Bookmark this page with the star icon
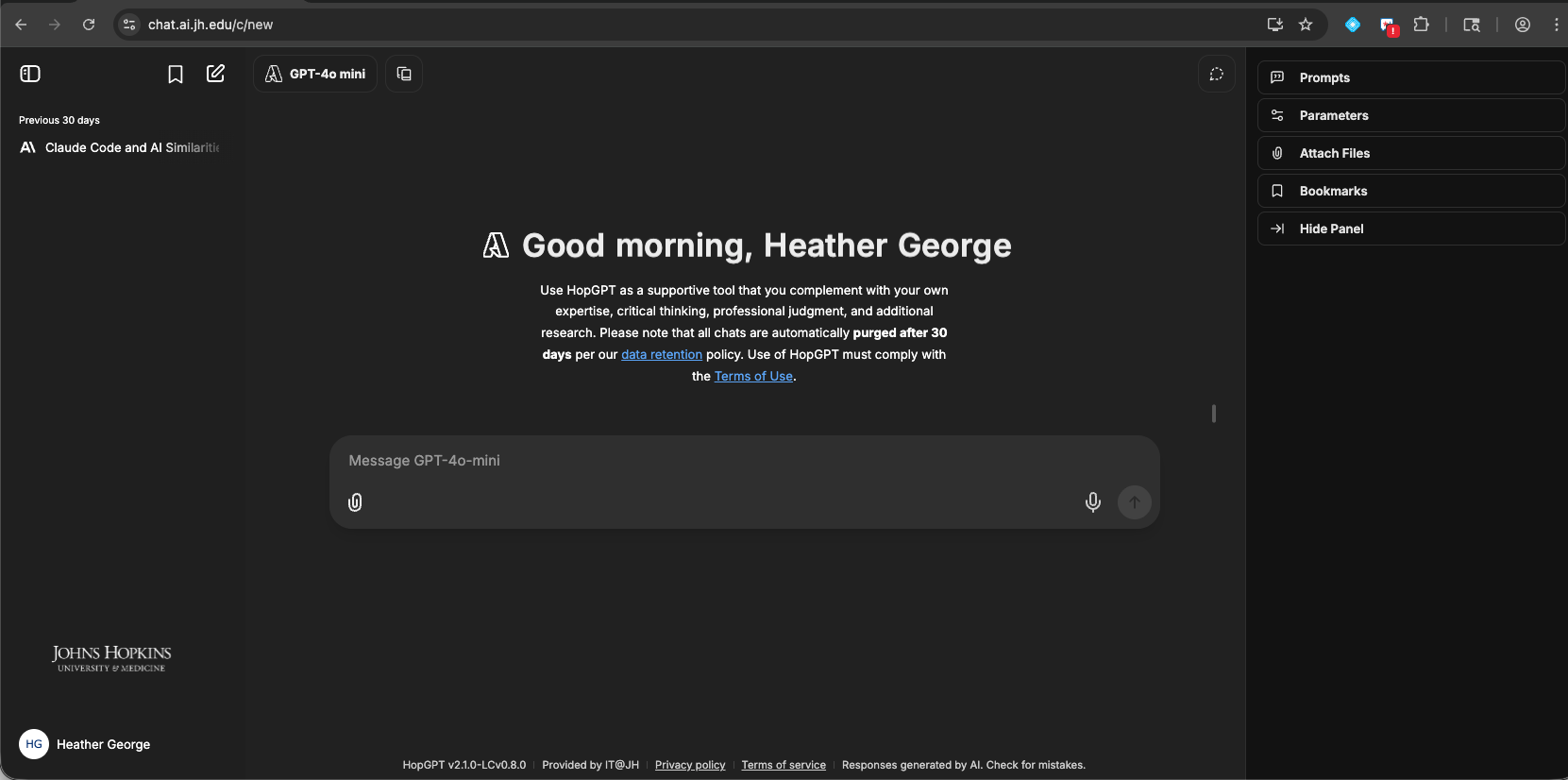The width and height of the screenshot is (1568, 780). tap(1306, 25)
